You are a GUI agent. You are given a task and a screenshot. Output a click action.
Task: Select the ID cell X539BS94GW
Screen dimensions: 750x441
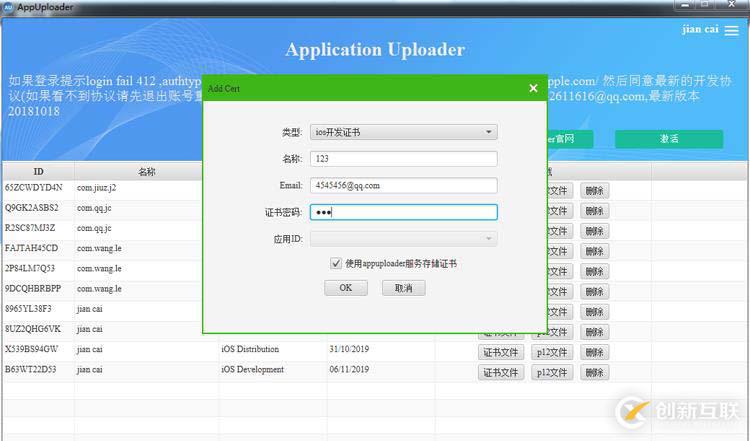pos(32,349)
